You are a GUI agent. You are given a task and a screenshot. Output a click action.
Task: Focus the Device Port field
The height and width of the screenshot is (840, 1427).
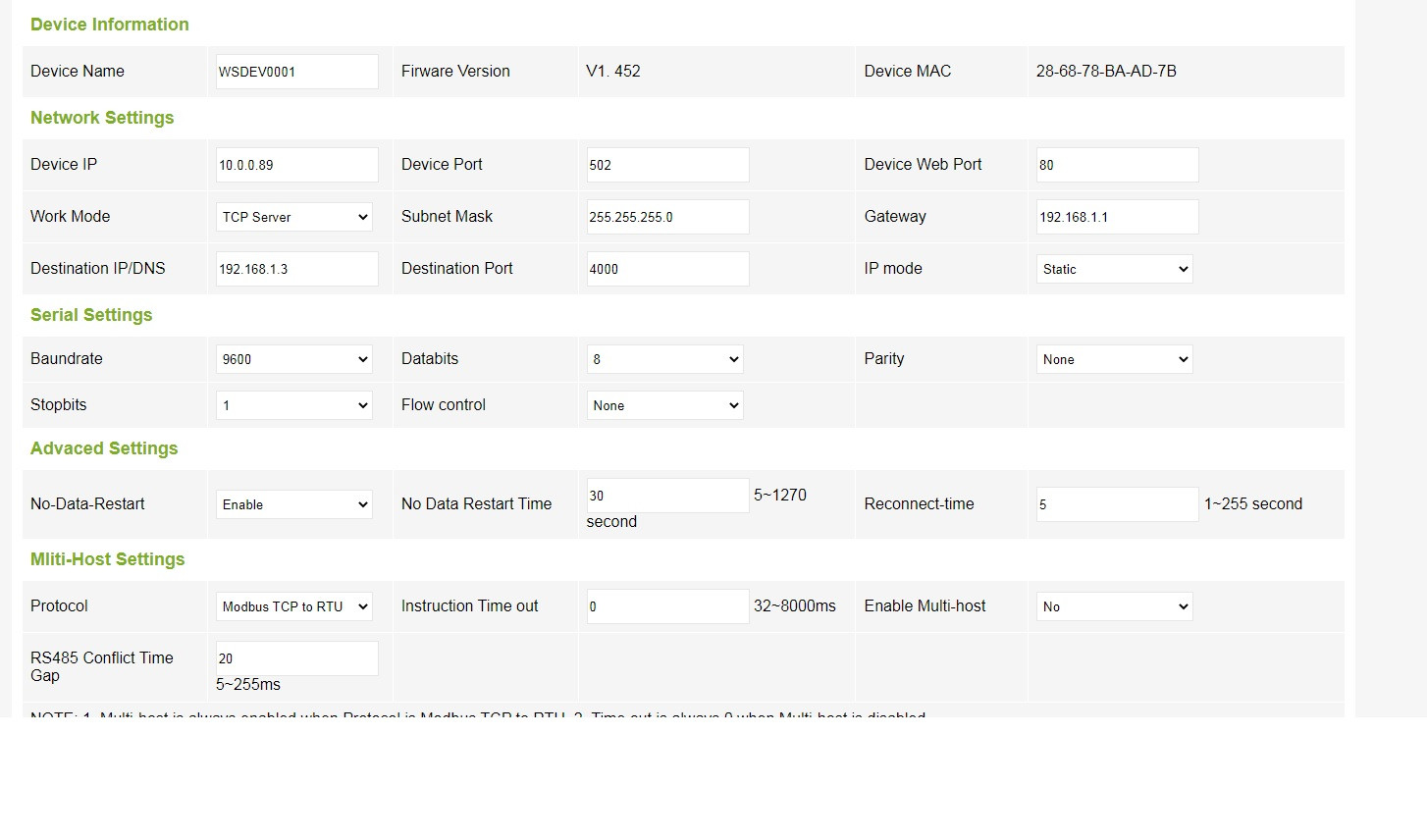point(667,165)
